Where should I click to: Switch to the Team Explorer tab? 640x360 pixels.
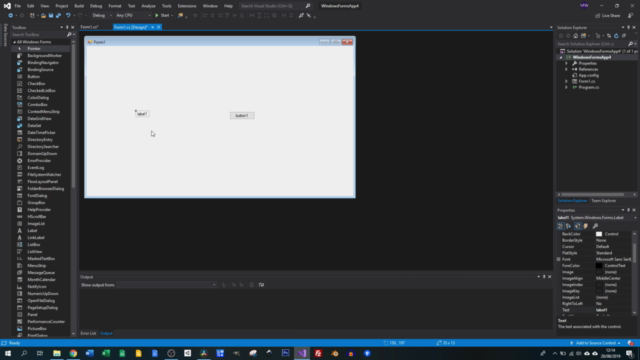[604, 201]
